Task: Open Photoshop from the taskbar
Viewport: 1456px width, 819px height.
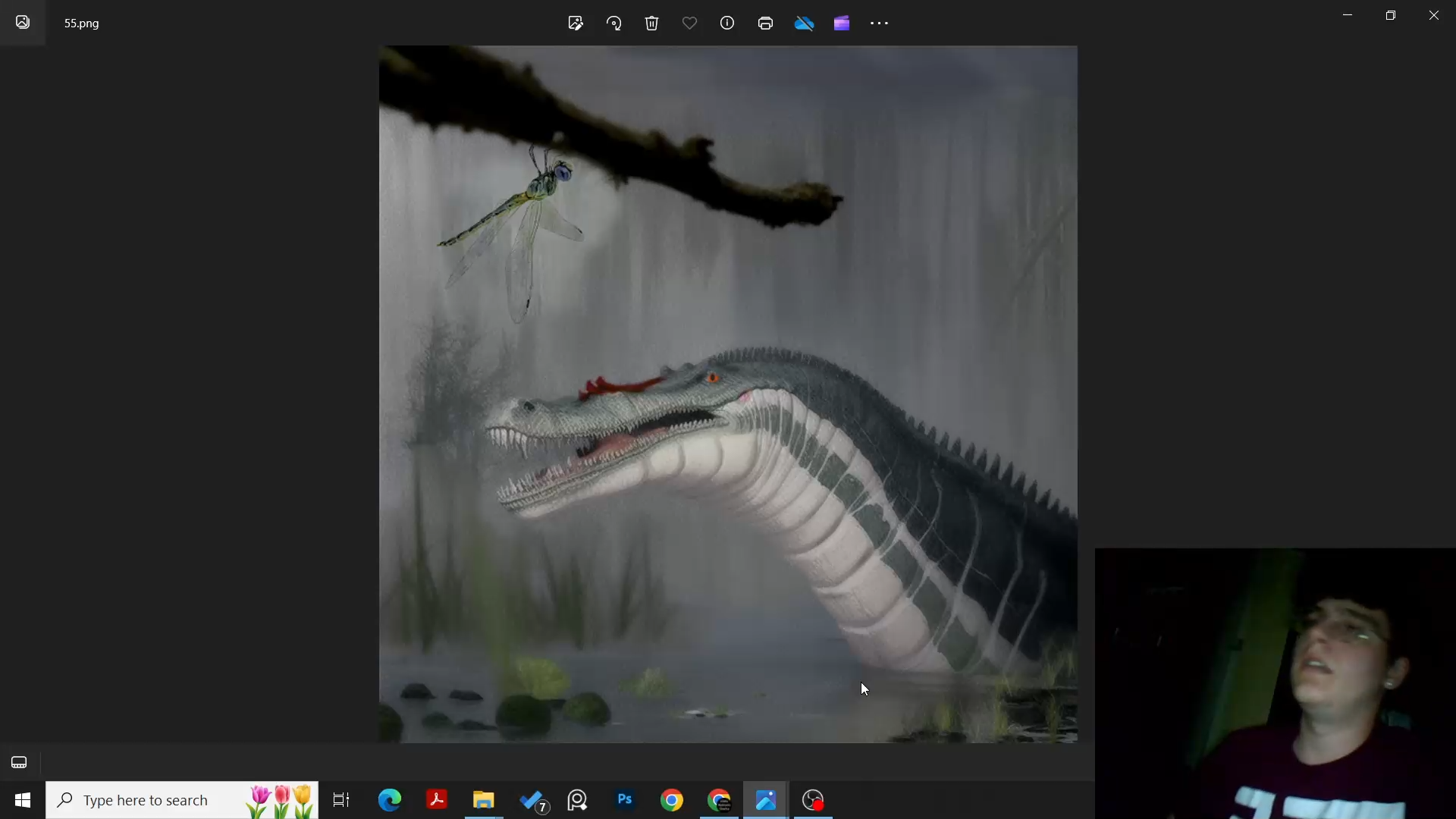Action: click(625, 800)
